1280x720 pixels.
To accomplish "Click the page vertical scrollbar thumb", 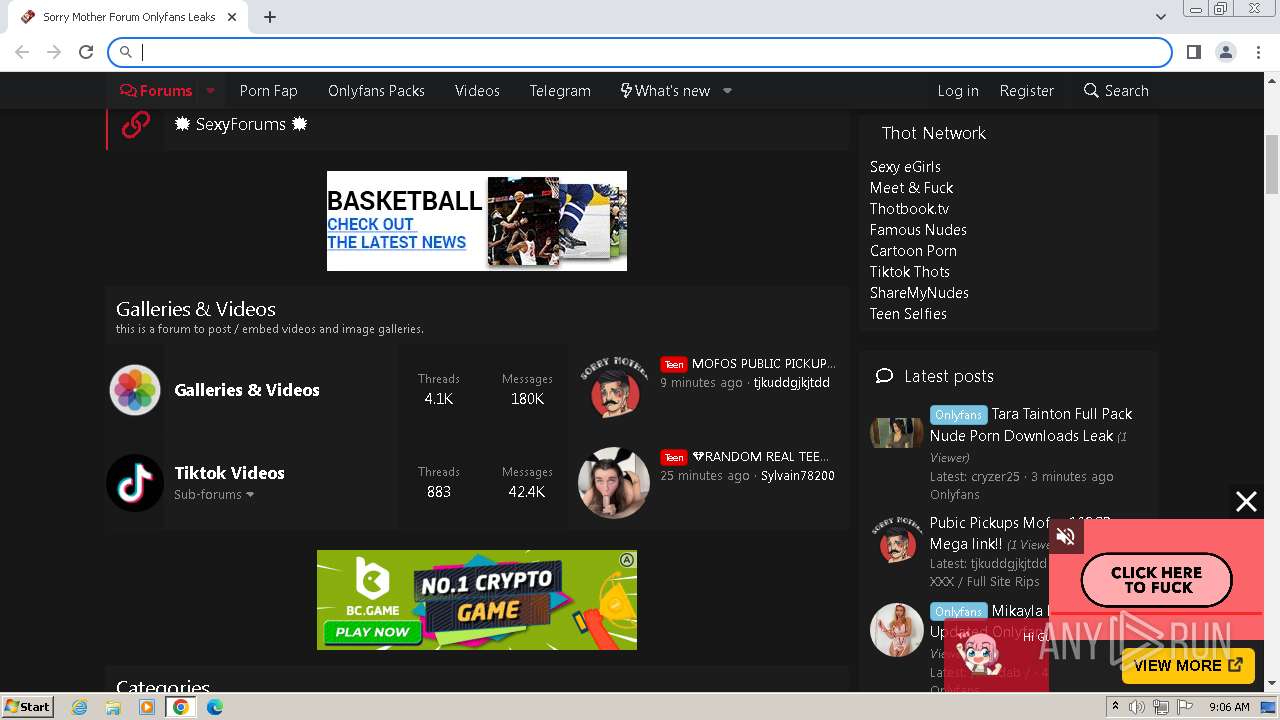I will tap(1272, 164).
